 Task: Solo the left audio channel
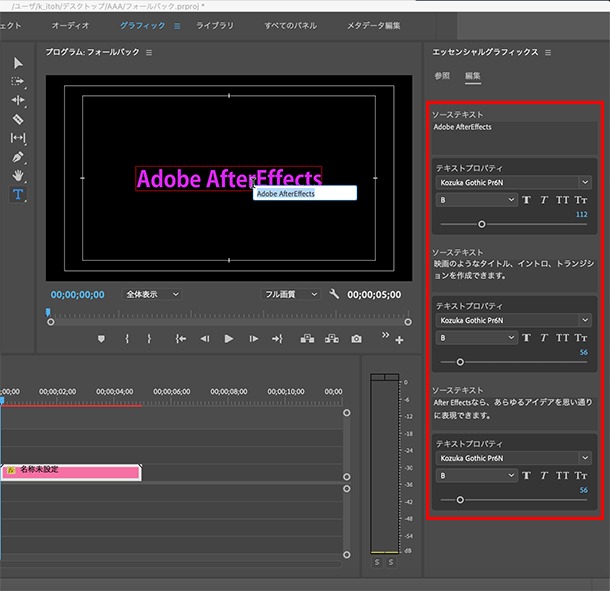click(377, 562)
